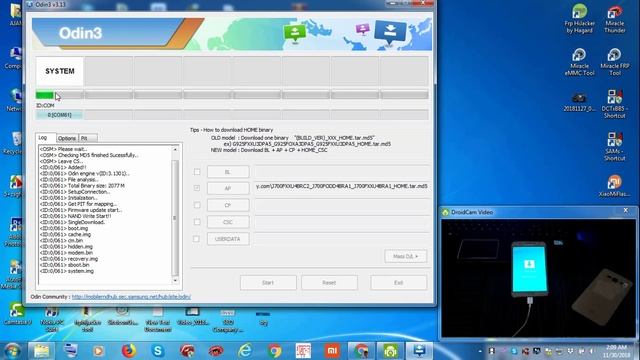Click the Reset button in Odin
Viewport: 640px width, 360px height.
(329, 282)
